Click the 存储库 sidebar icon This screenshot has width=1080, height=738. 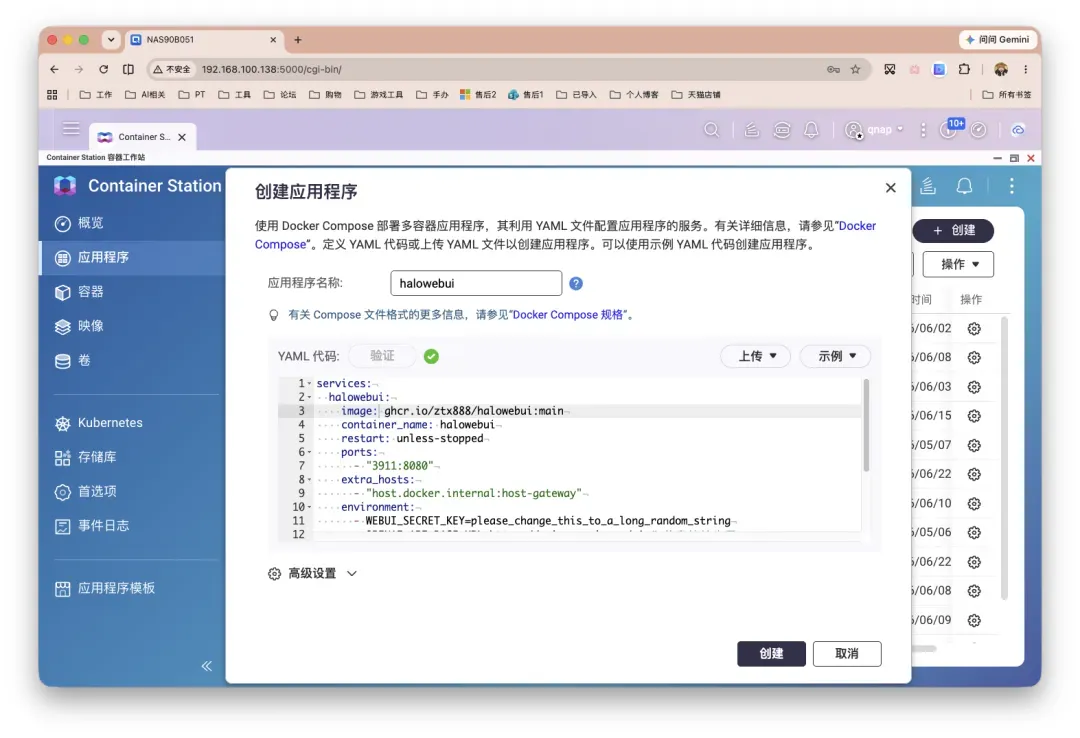(x=63, y=458)
